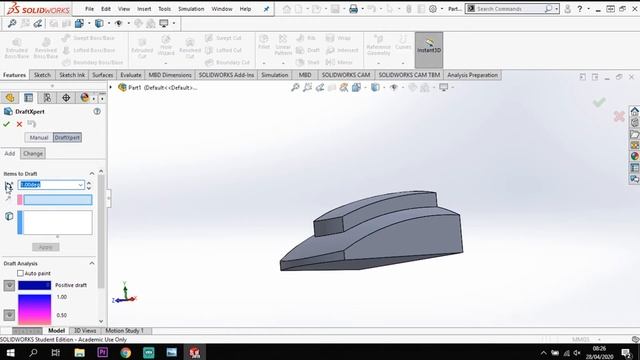Open File Explorer from taskbar
This screenshot has height=360, width=640.
[x=79, y=352]
